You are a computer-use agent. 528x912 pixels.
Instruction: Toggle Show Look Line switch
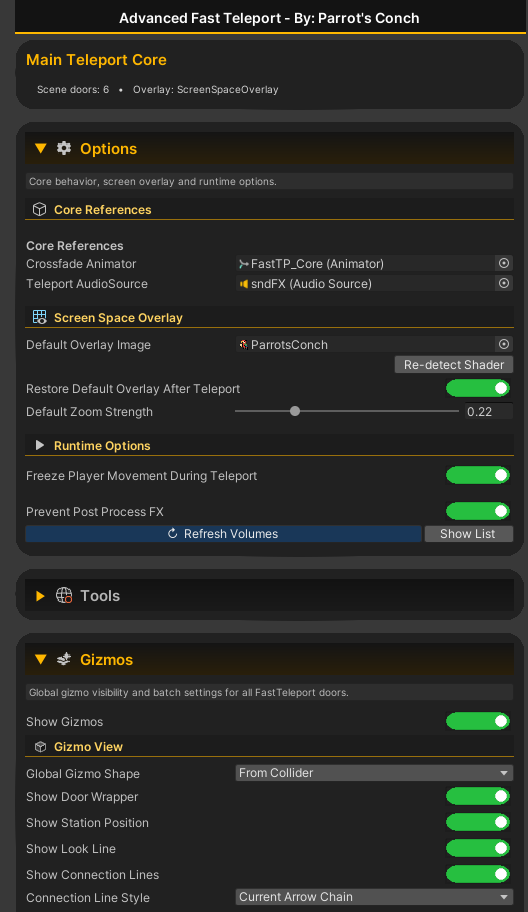click(x=478, y=848)
